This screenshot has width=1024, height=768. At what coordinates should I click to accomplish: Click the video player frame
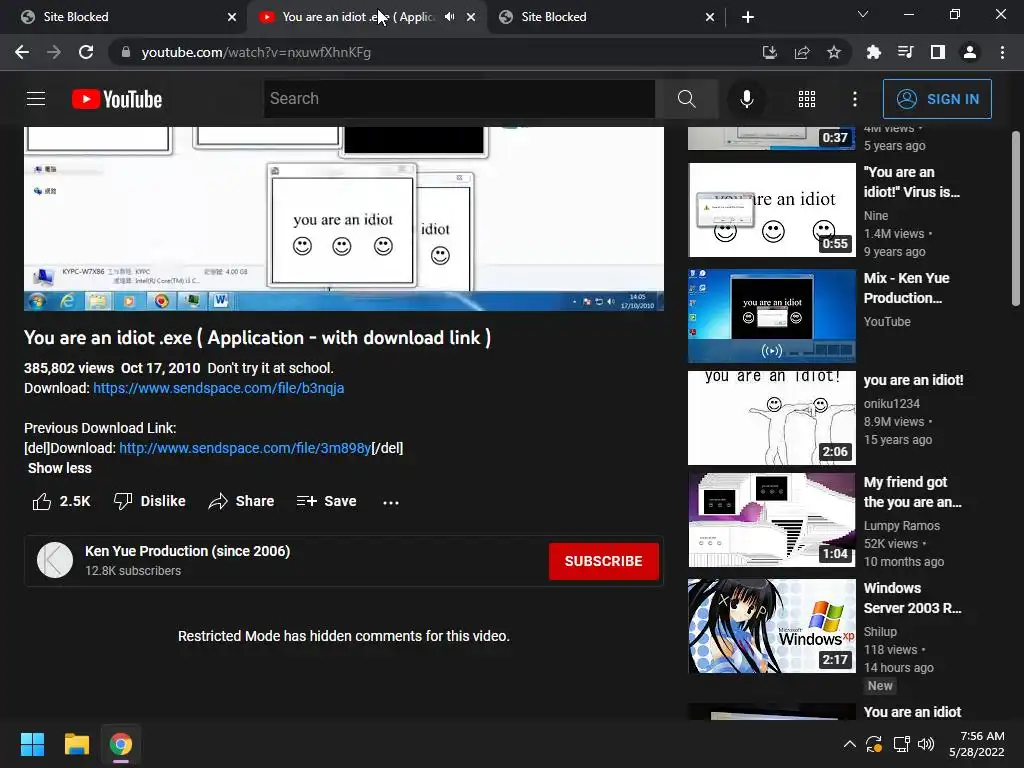coord(344,218)
